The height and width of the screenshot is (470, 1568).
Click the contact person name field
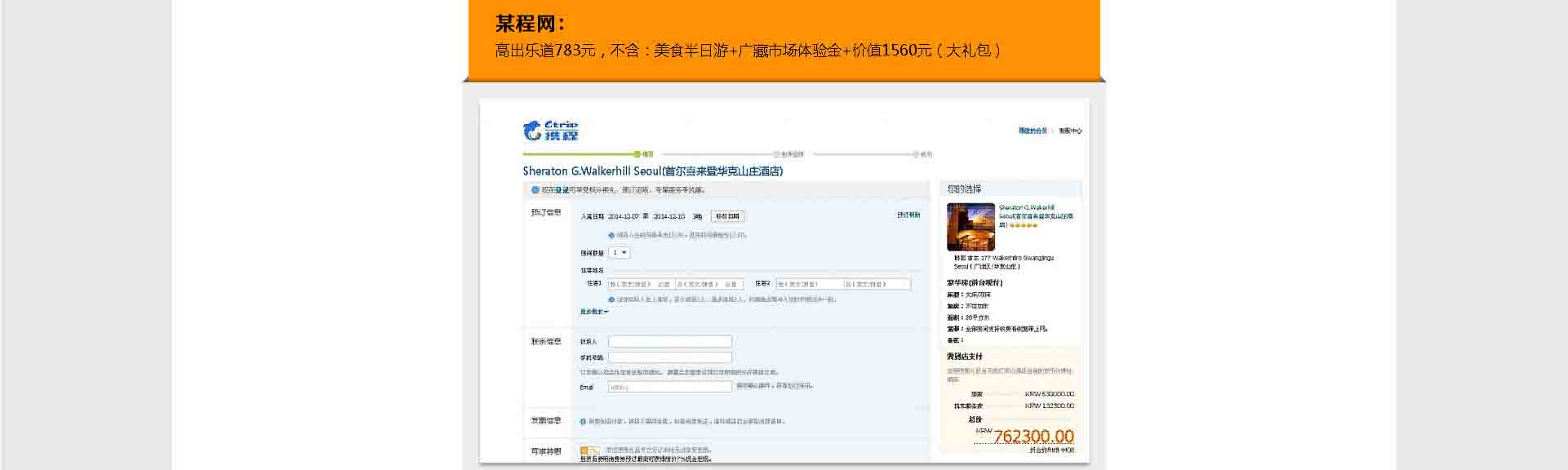pos(669,342)
